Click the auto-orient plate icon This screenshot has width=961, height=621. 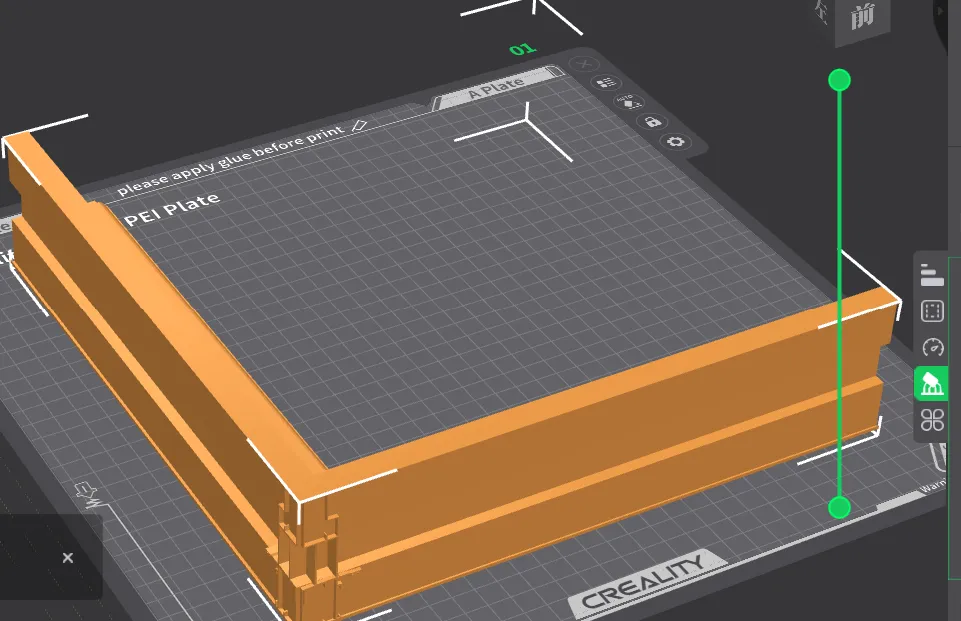tap(628, 102)
